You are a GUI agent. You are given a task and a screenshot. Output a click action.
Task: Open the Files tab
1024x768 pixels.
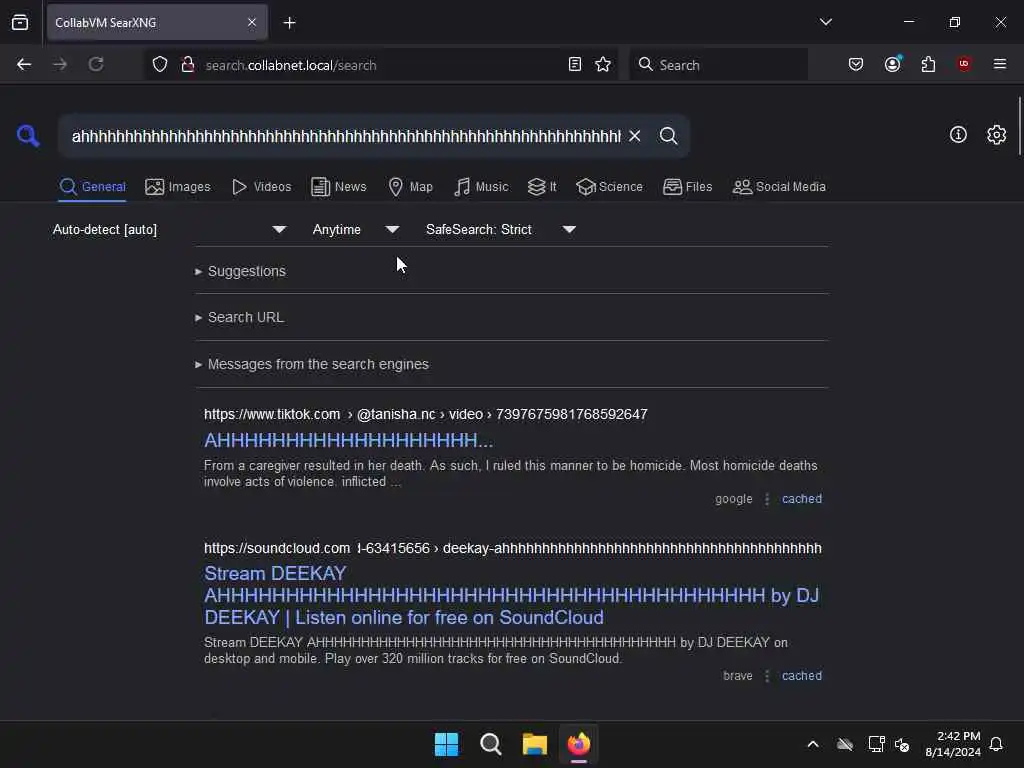click(x=688, y=187)
